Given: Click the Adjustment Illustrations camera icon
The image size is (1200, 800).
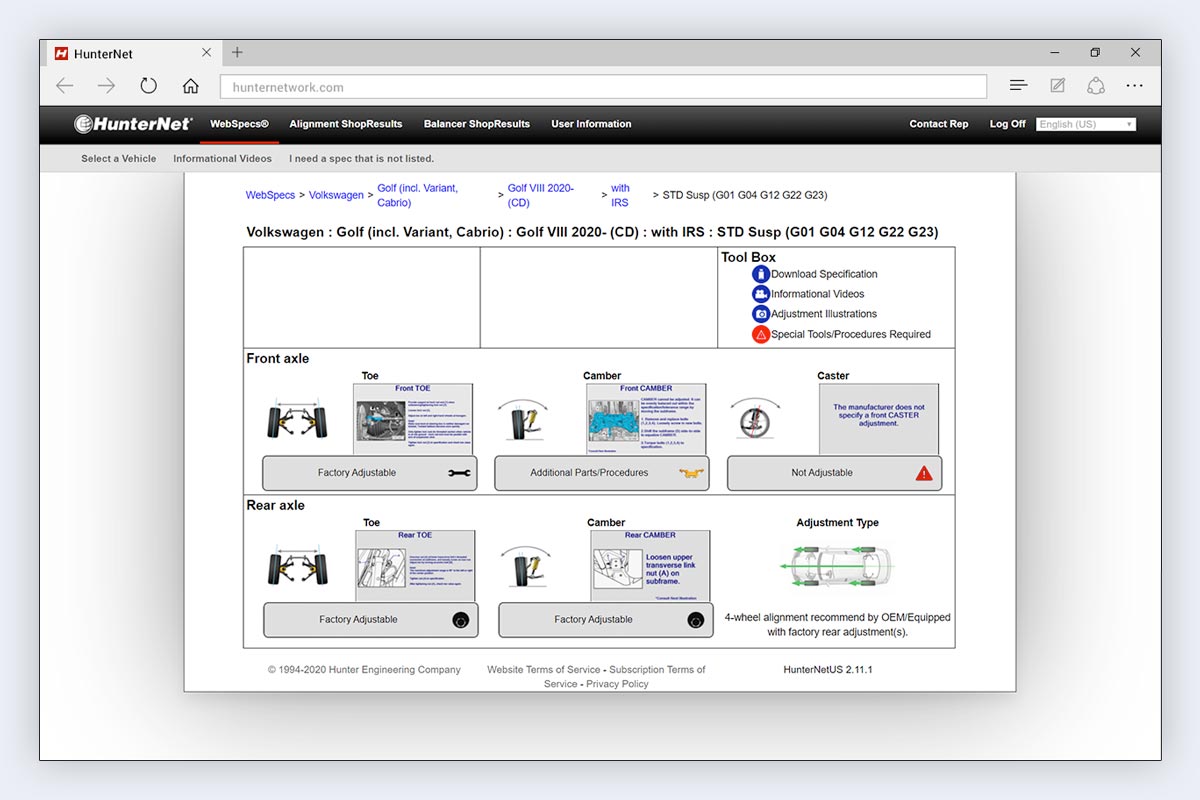Looking at the screenshot, I should [761, 314].
